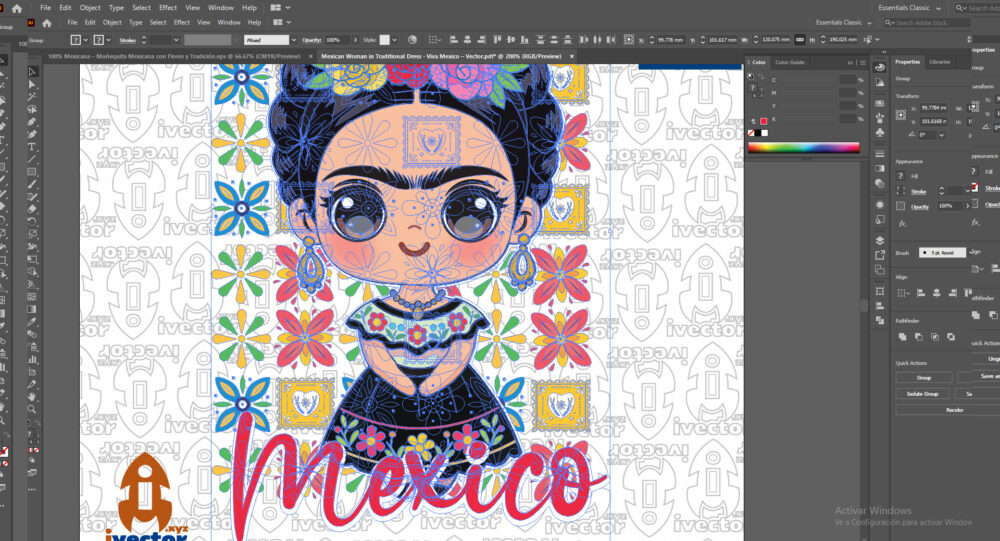Click the fx effects icon in Properties
Image resolution: width=1000 pixels, height=541 pixels.
point(902,224)
